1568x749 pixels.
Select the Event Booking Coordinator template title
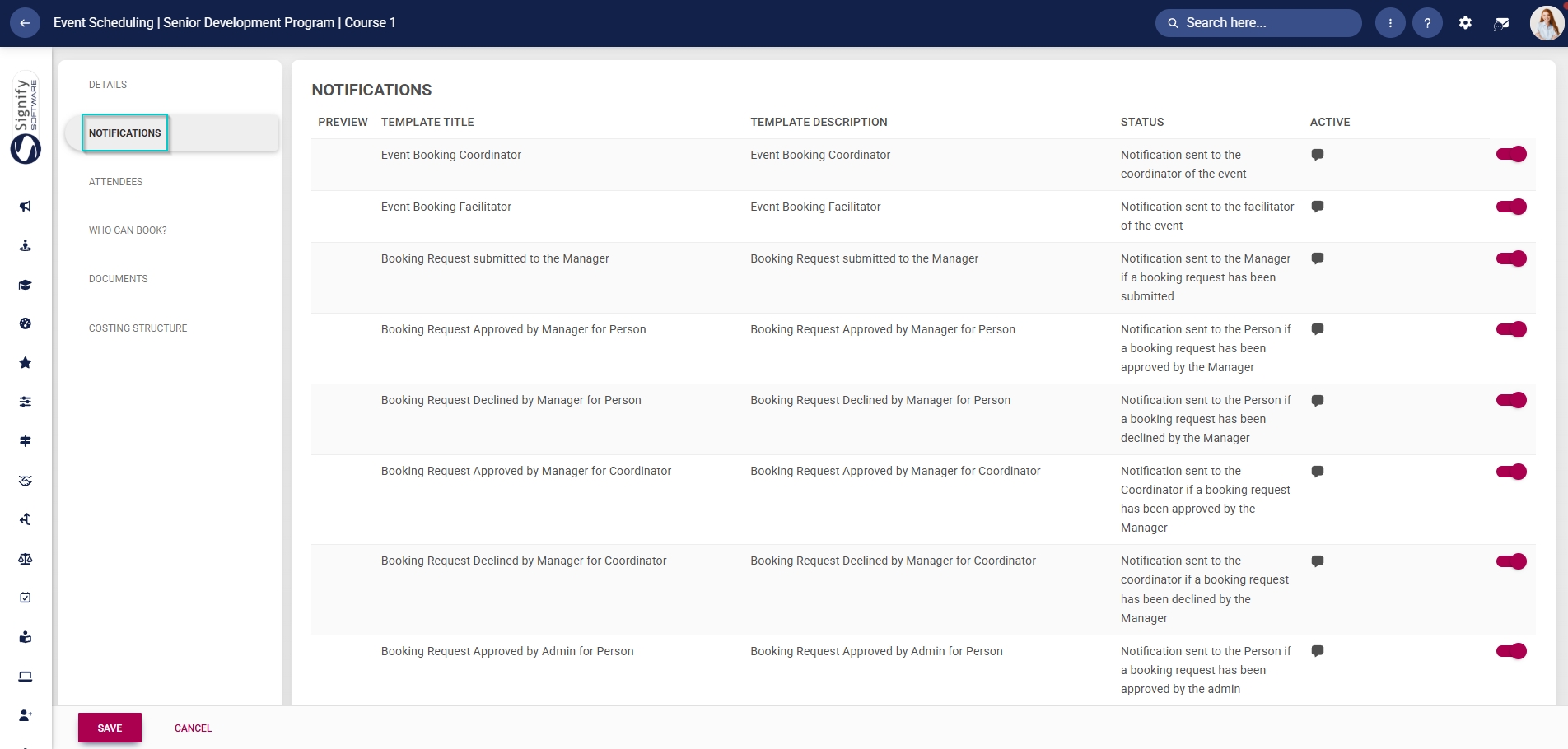(451, 155)
